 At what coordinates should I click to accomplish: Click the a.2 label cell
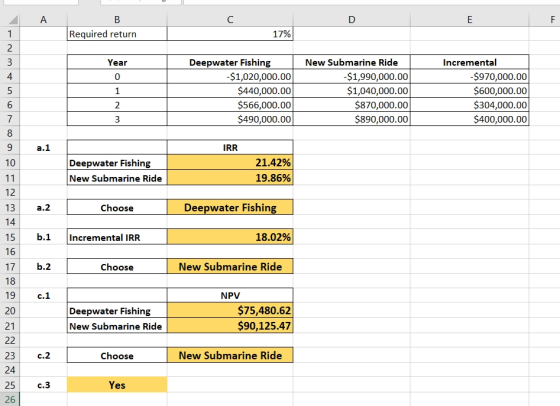click(43, 207)
